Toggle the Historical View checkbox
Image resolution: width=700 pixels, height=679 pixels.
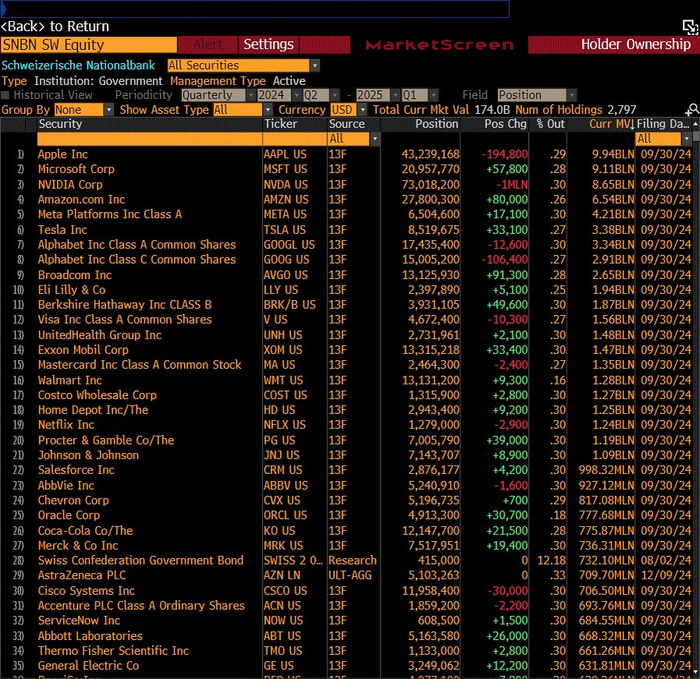(x=6, y=95)
